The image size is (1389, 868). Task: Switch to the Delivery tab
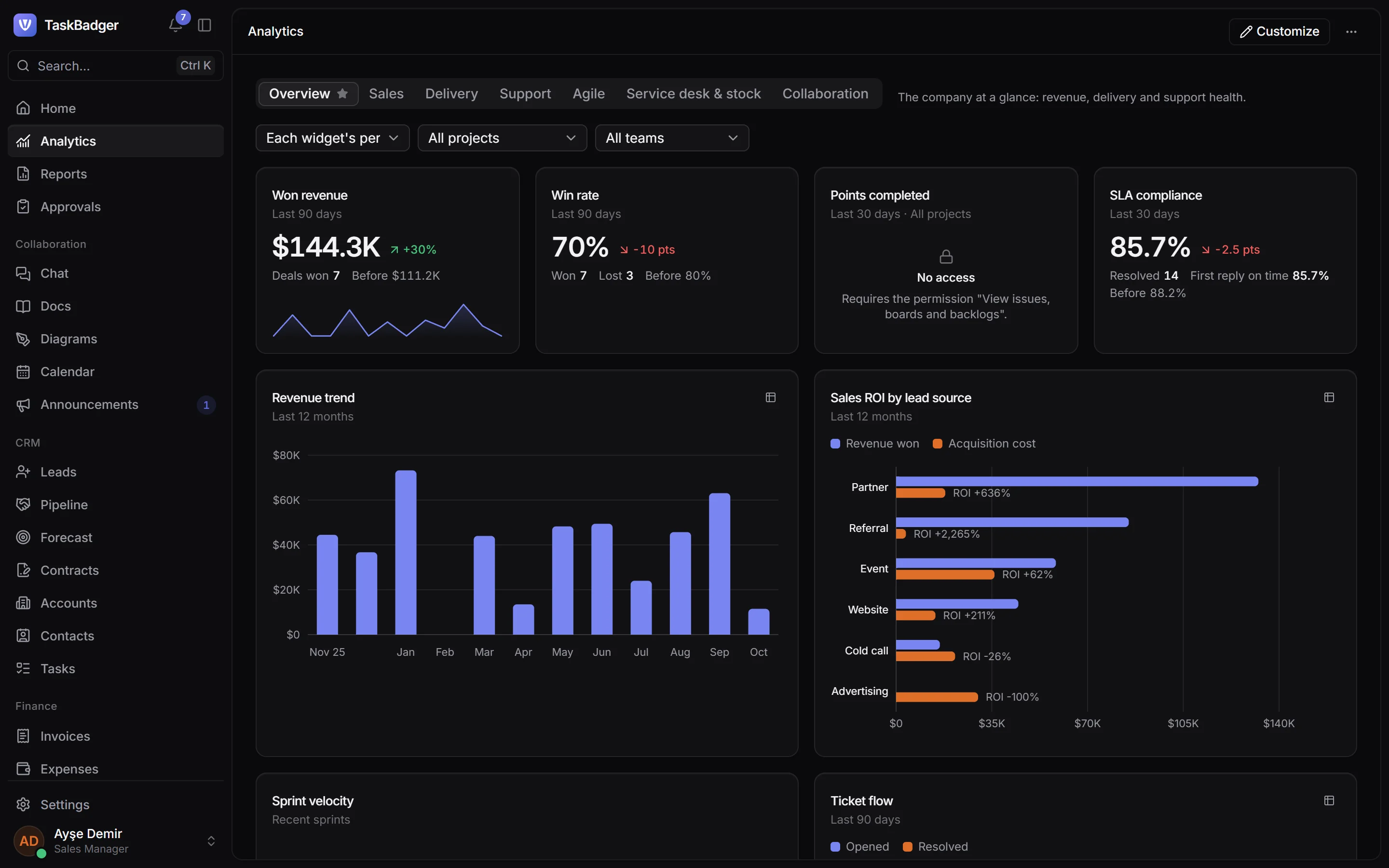click(452, 94)
